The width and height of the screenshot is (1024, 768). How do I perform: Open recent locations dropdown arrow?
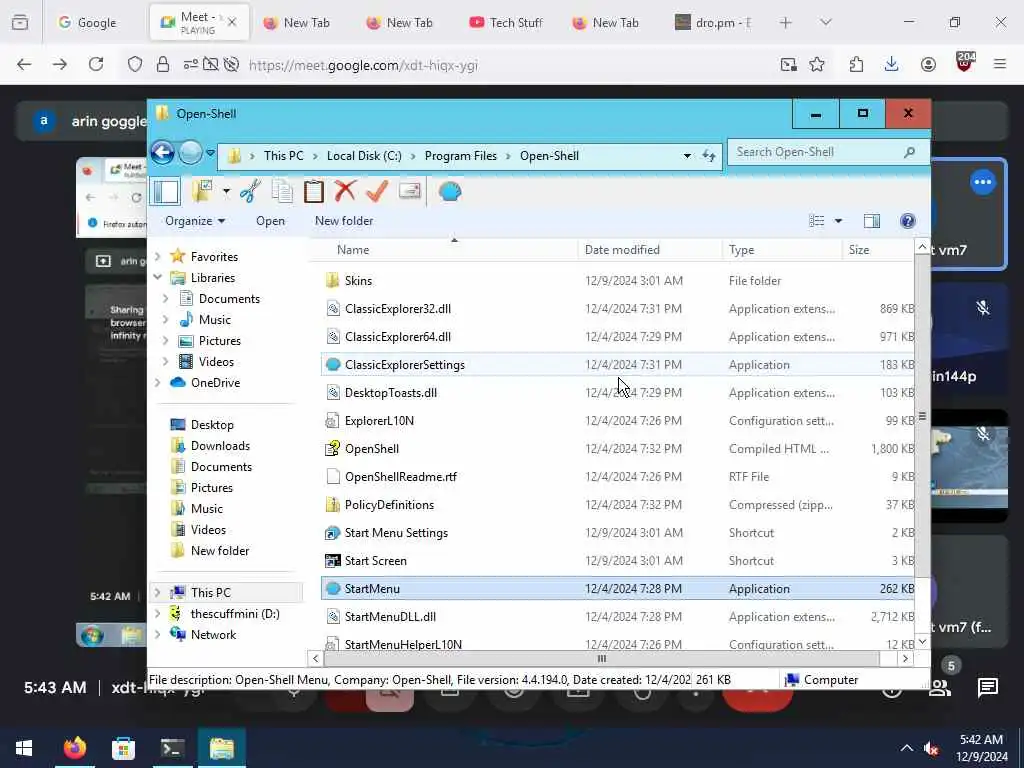coord(210,153)
